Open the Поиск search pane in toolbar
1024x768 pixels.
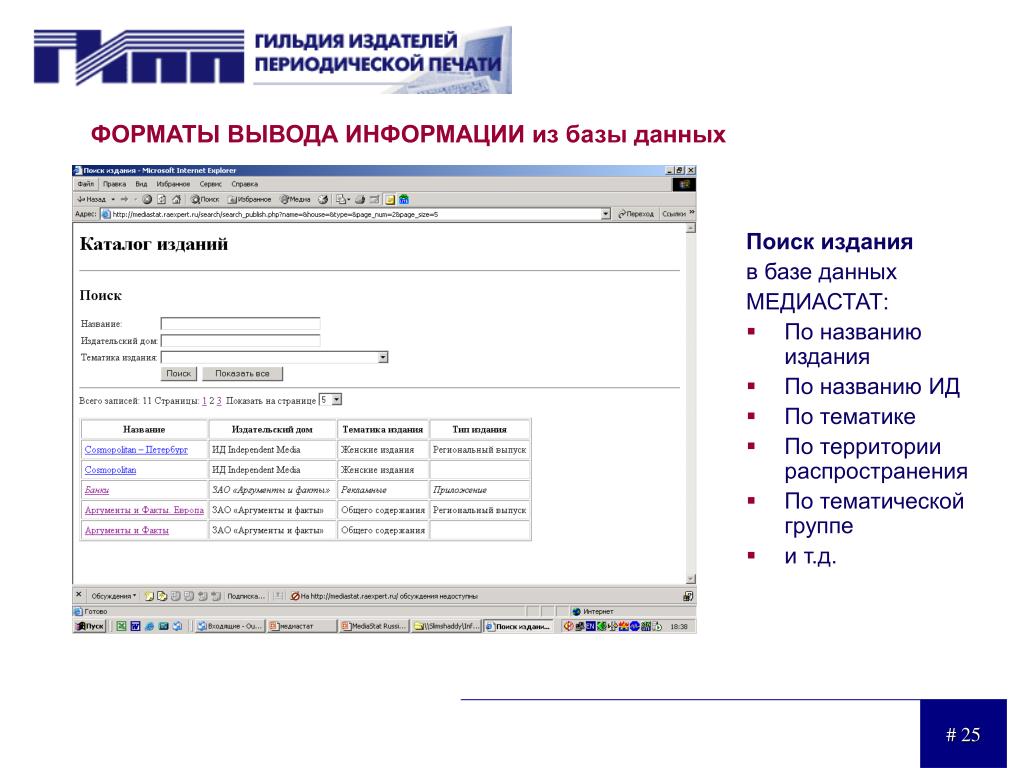205,199
